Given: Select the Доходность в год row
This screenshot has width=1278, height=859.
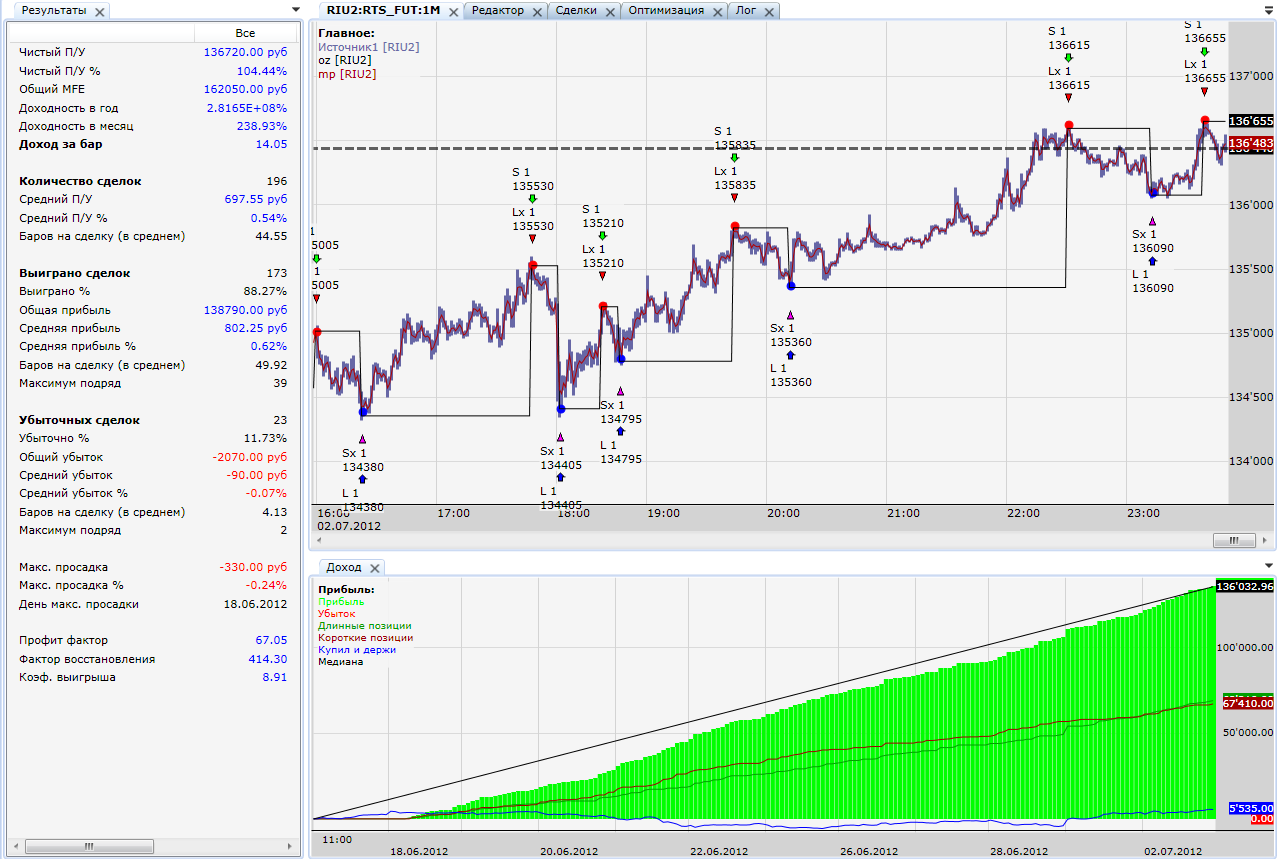Looking at the screenshot, I should coord(153,108).
